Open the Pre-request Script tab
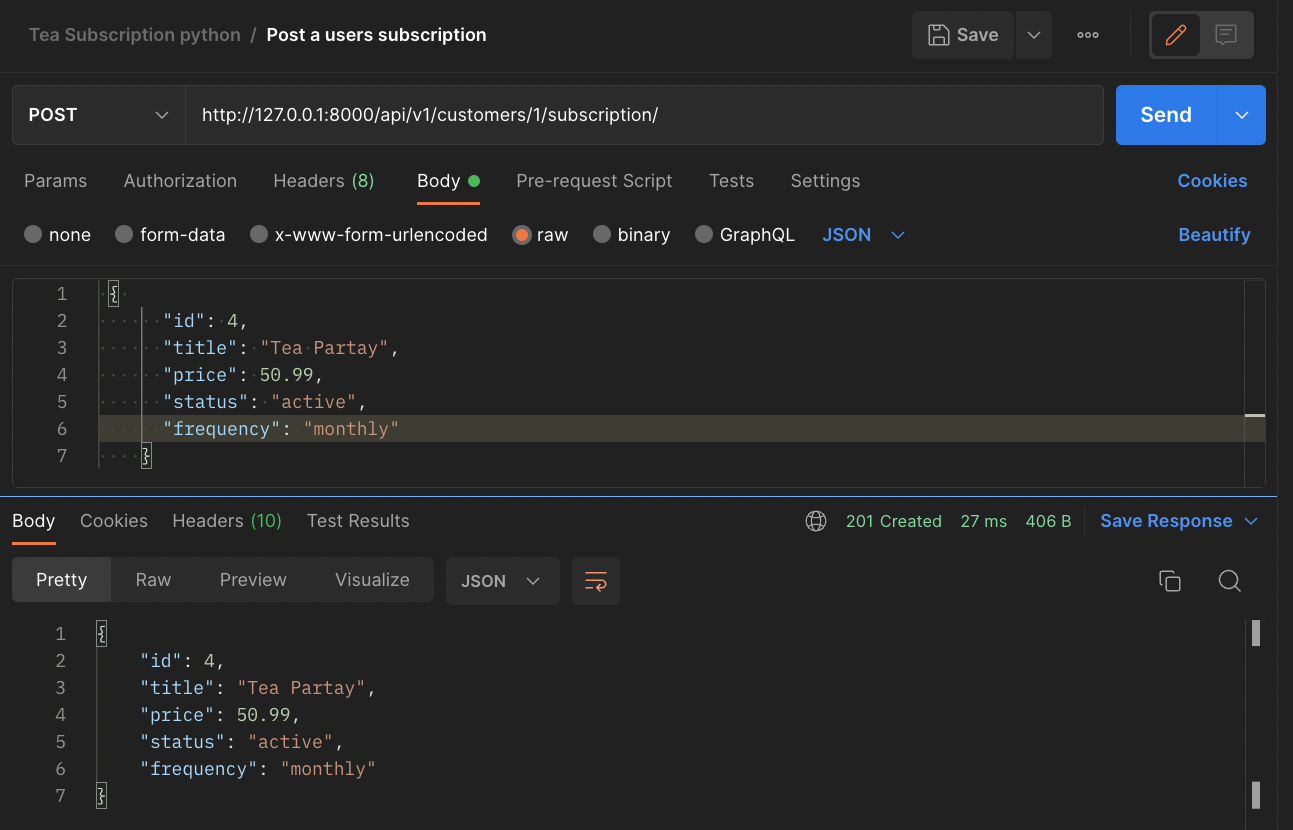 [x=594, y=181]
